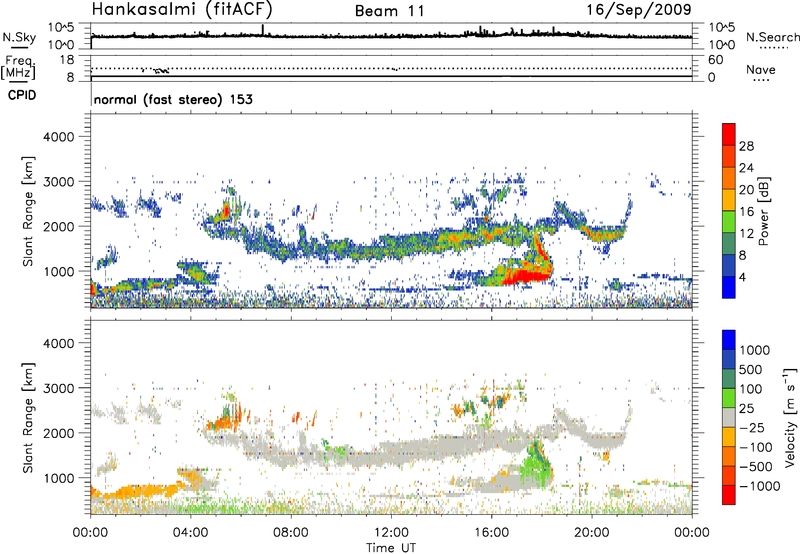This screenshot has width=800, height=554.
Task: Click the 'Freq. [MHz]' axis label
Action: coord(18,68)
